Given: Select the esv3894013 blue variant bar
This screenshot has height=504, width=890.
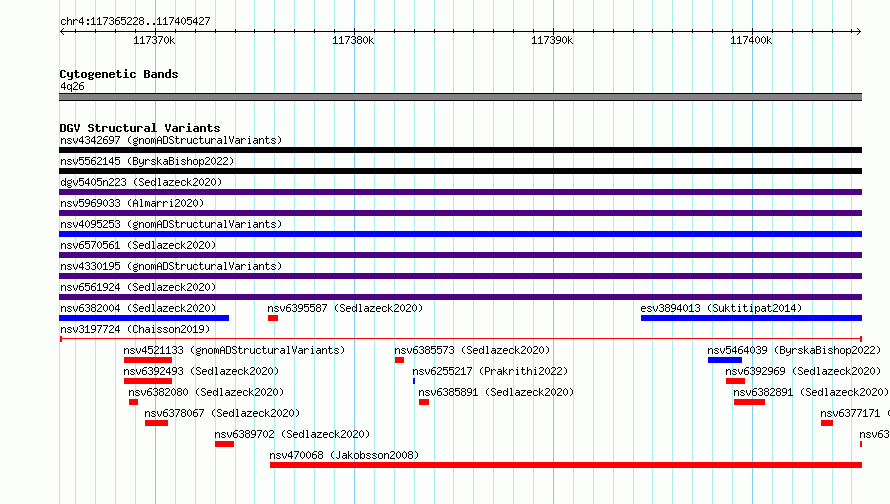Looking at the screenshot, I should (752, 318).
